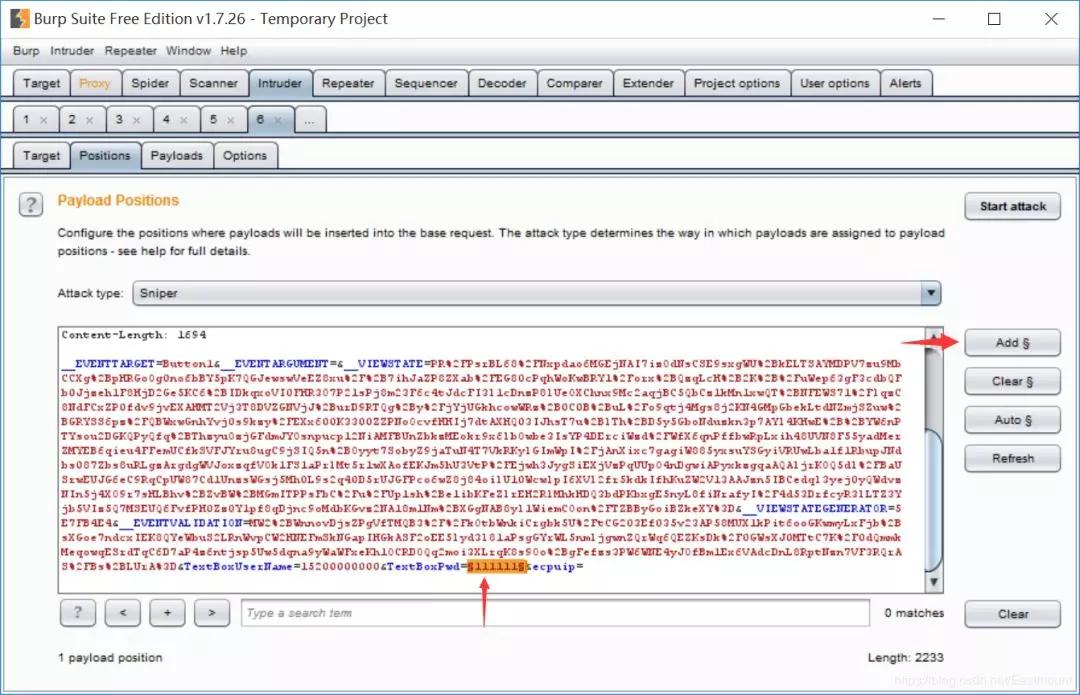Select Intruder attack tab number 3
The height and width of the screenshot is (695, 1080).
pos(119,120)
